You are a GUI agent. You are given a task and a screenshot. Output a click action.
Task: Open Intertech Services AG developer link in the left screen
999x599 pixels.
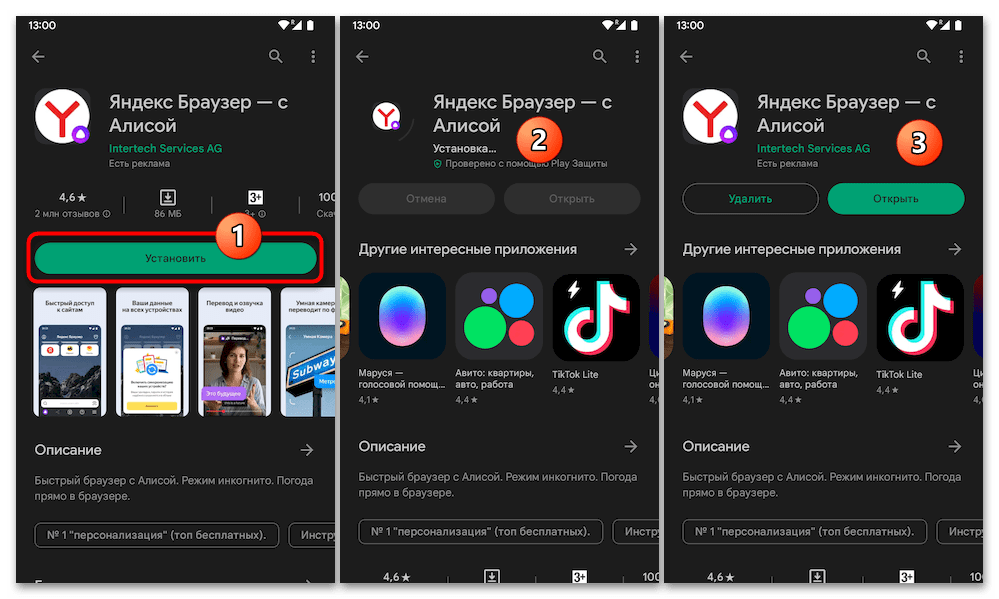tap(166, 148)
